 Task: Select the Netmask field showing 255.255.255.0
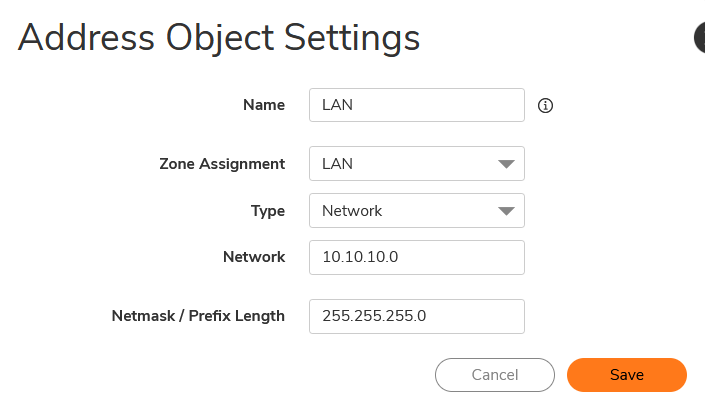pos(417,316)
